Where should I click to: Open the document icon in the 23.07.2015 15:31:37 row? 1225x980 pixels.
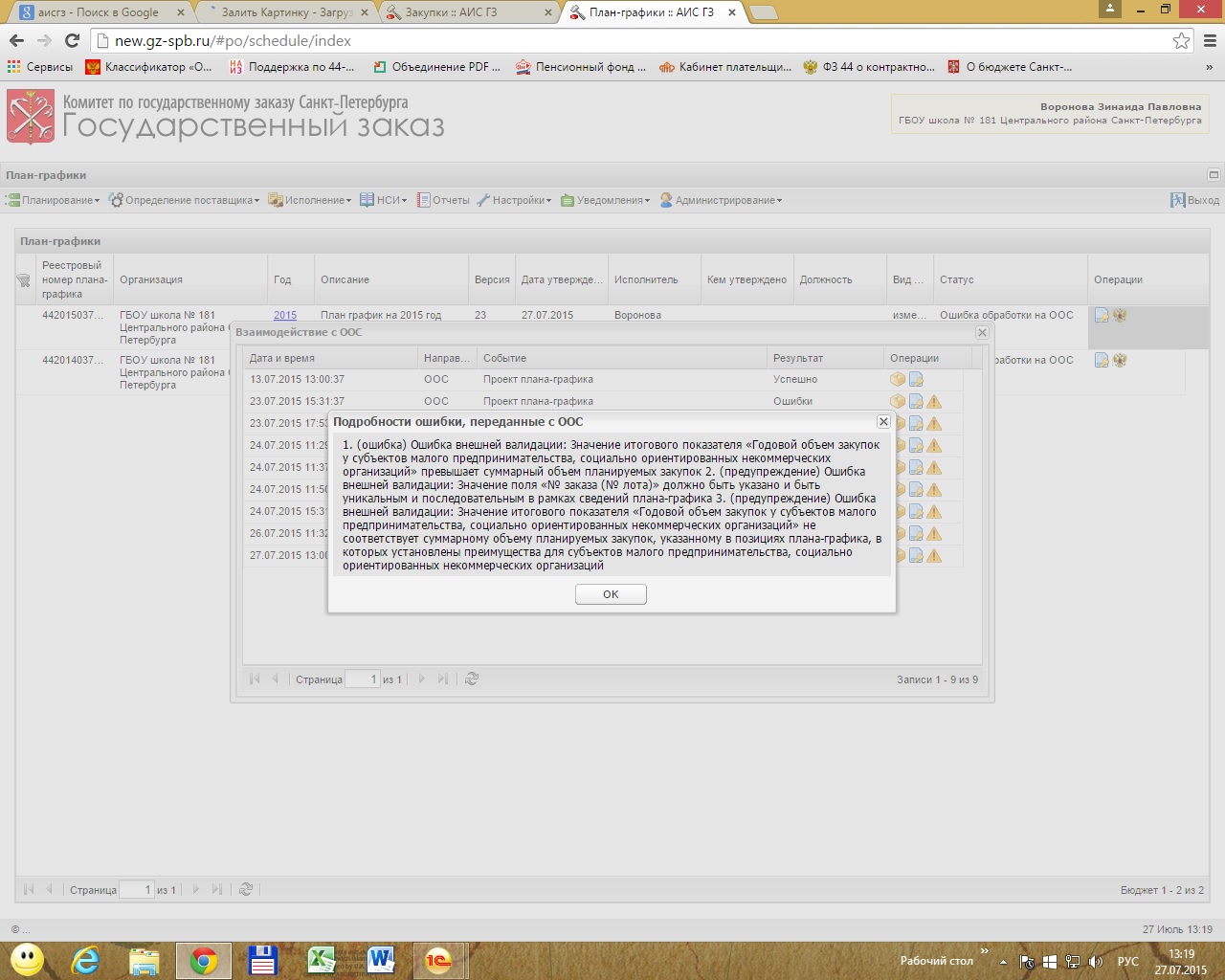(x=916, y=402)
